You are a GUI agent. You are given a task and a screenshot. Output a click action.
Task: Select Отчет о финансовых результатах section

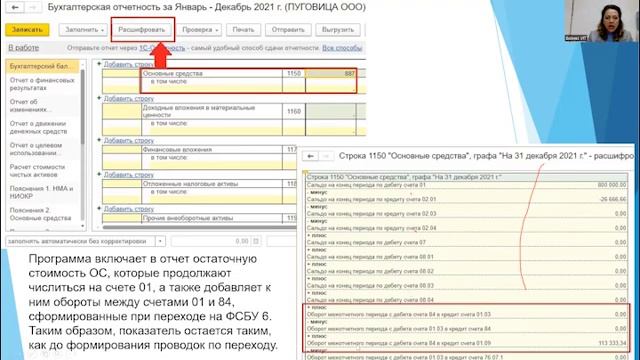point(42,84)
